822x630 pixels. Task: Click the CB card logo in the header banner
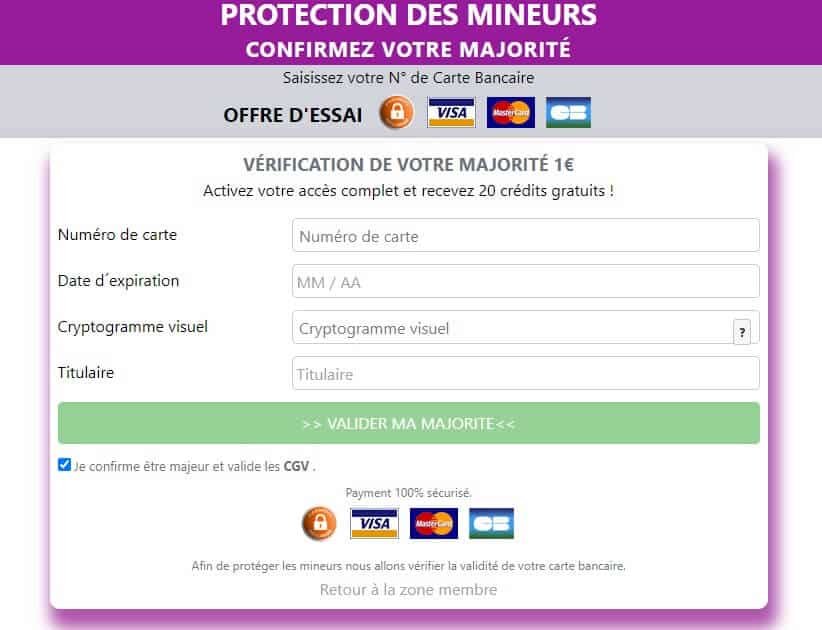pyautogui.click(x=568, y=113)
